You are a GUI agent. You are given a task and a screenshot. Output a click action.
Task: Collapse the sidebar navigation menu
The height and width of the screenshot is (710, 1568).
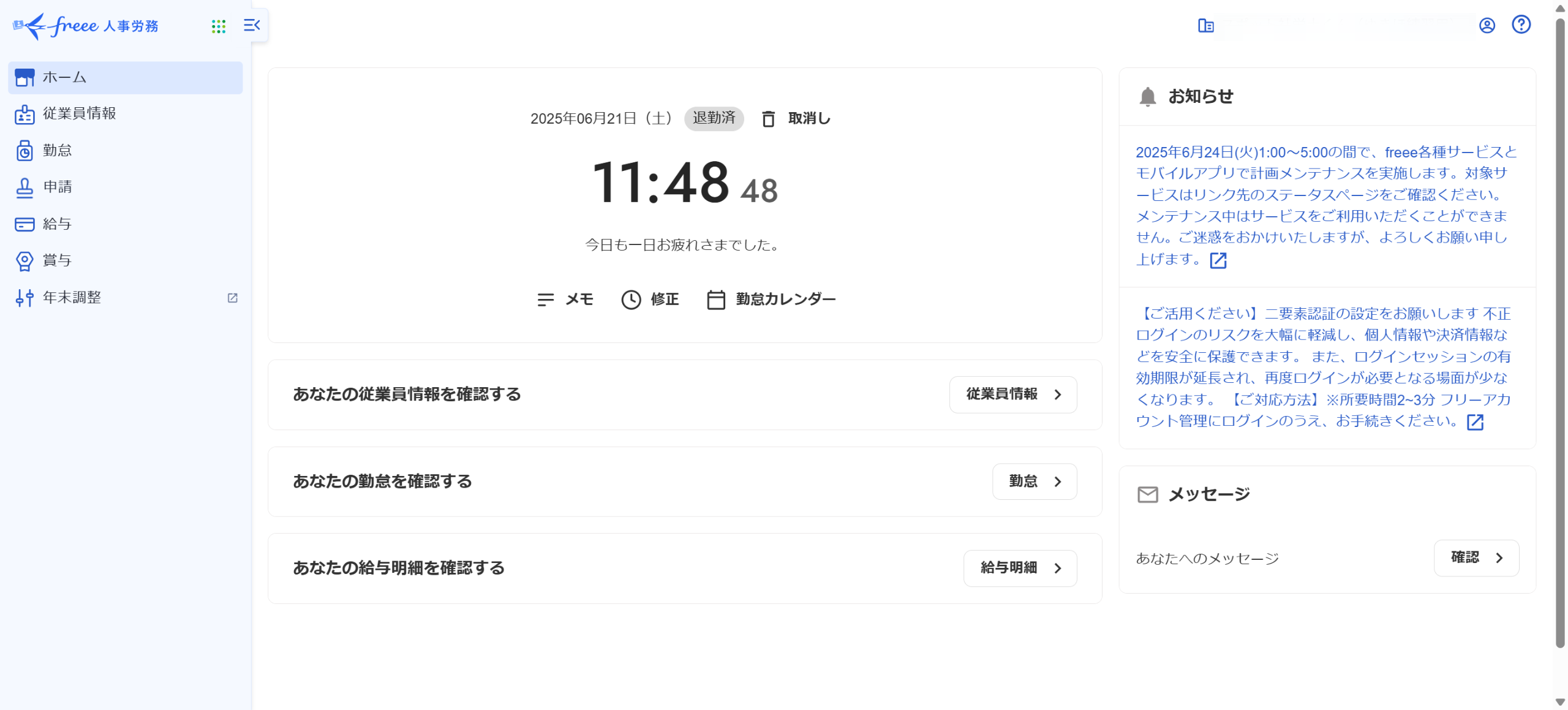[x=252, y=25]
